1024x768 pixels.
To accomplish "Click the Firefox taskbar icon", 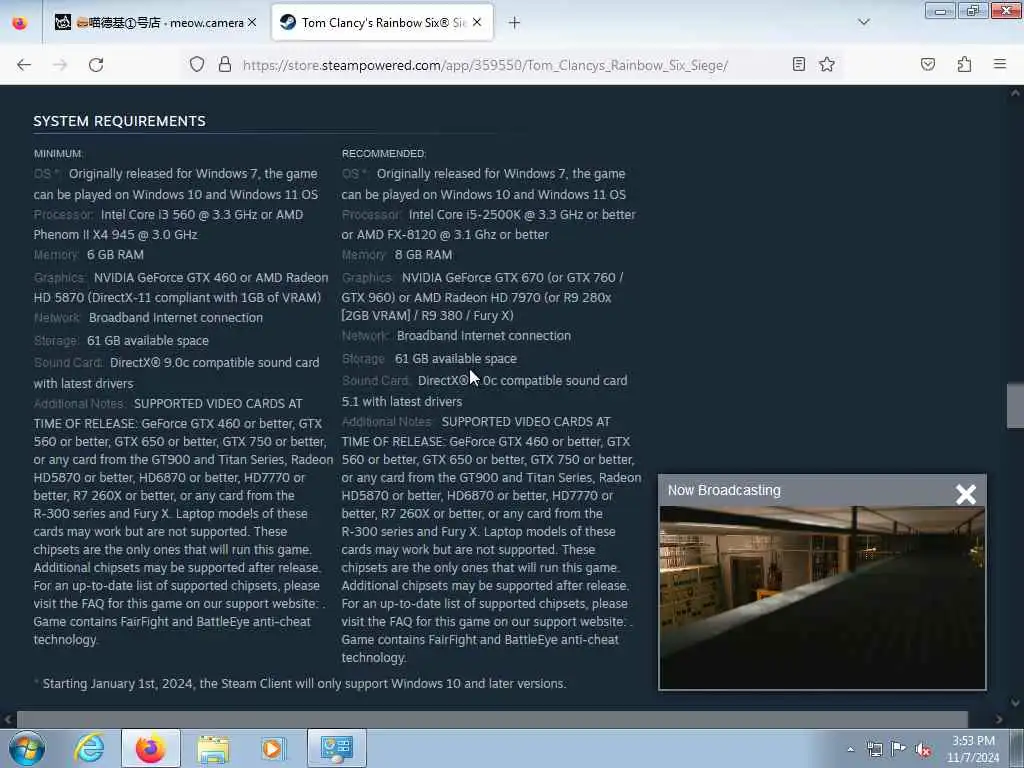I will coord(150,748).
